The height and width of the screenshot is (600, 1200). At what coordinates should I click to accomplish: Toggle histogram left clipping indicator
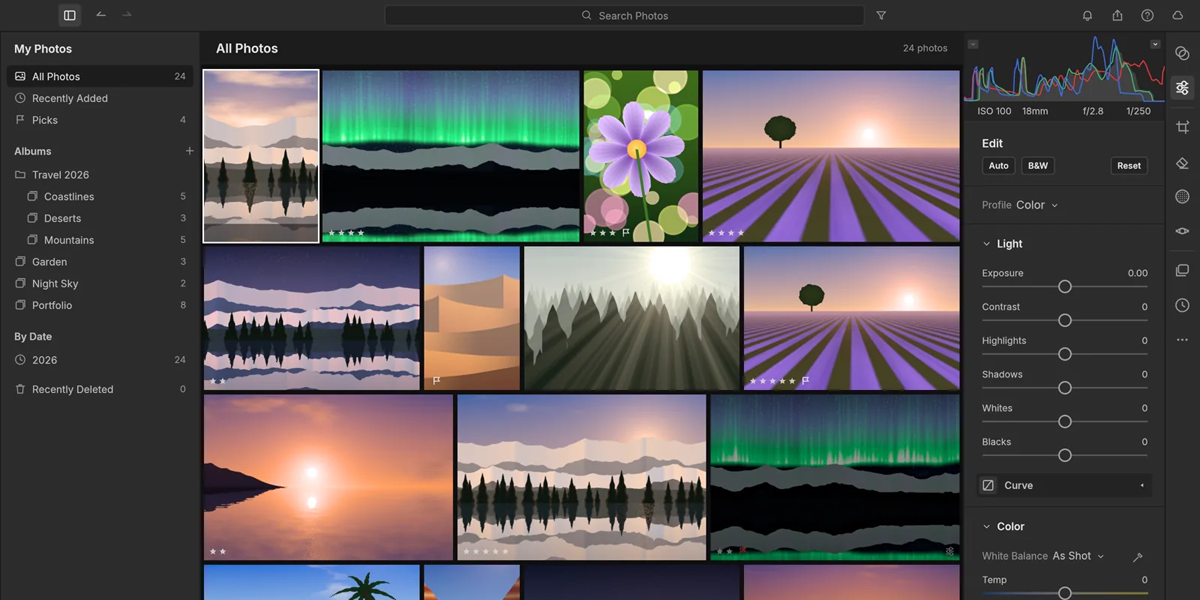(973, 45)
